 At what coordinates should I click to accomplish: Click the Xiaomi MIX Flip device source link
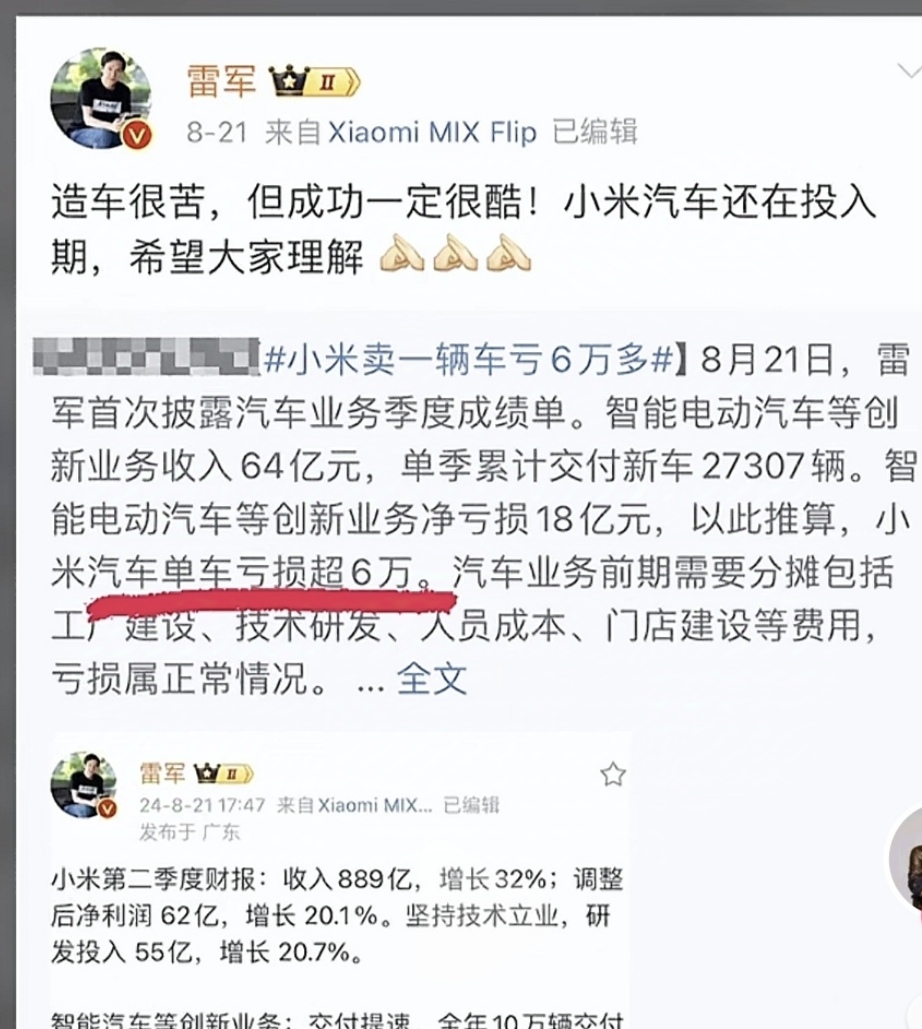[x=432, y=133]
